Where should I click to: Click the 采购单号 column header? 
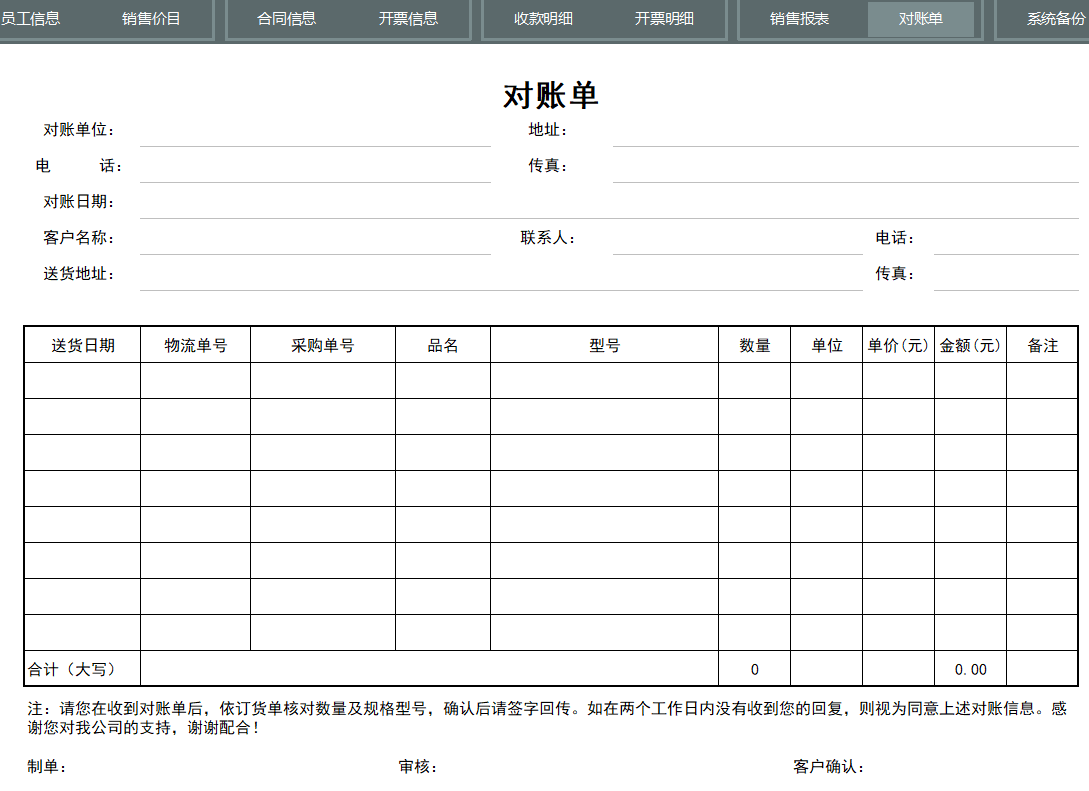point(323,345)
